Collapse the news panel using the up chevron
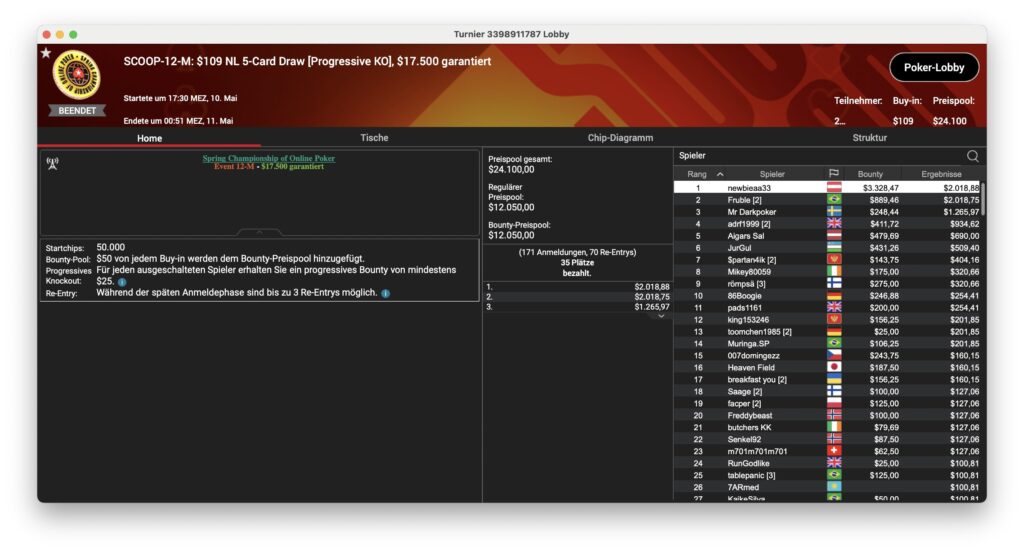The image size is (1024, 552). (x=260, y=231)
